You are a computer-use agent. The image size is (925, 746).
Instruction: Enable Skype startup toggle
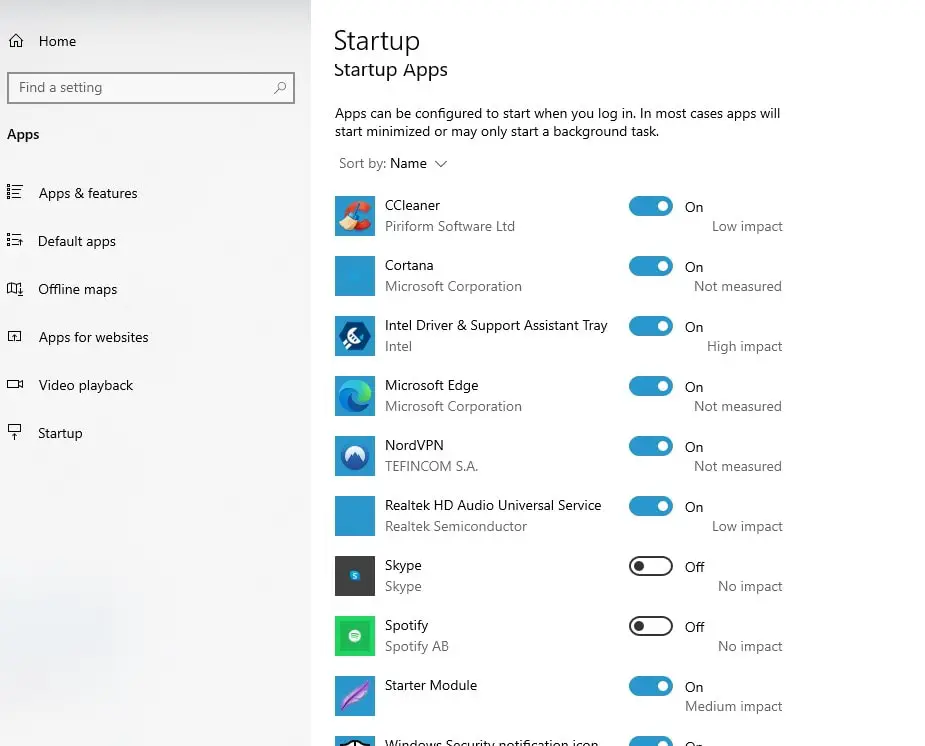pyautogui.click(x=651, y=566)
